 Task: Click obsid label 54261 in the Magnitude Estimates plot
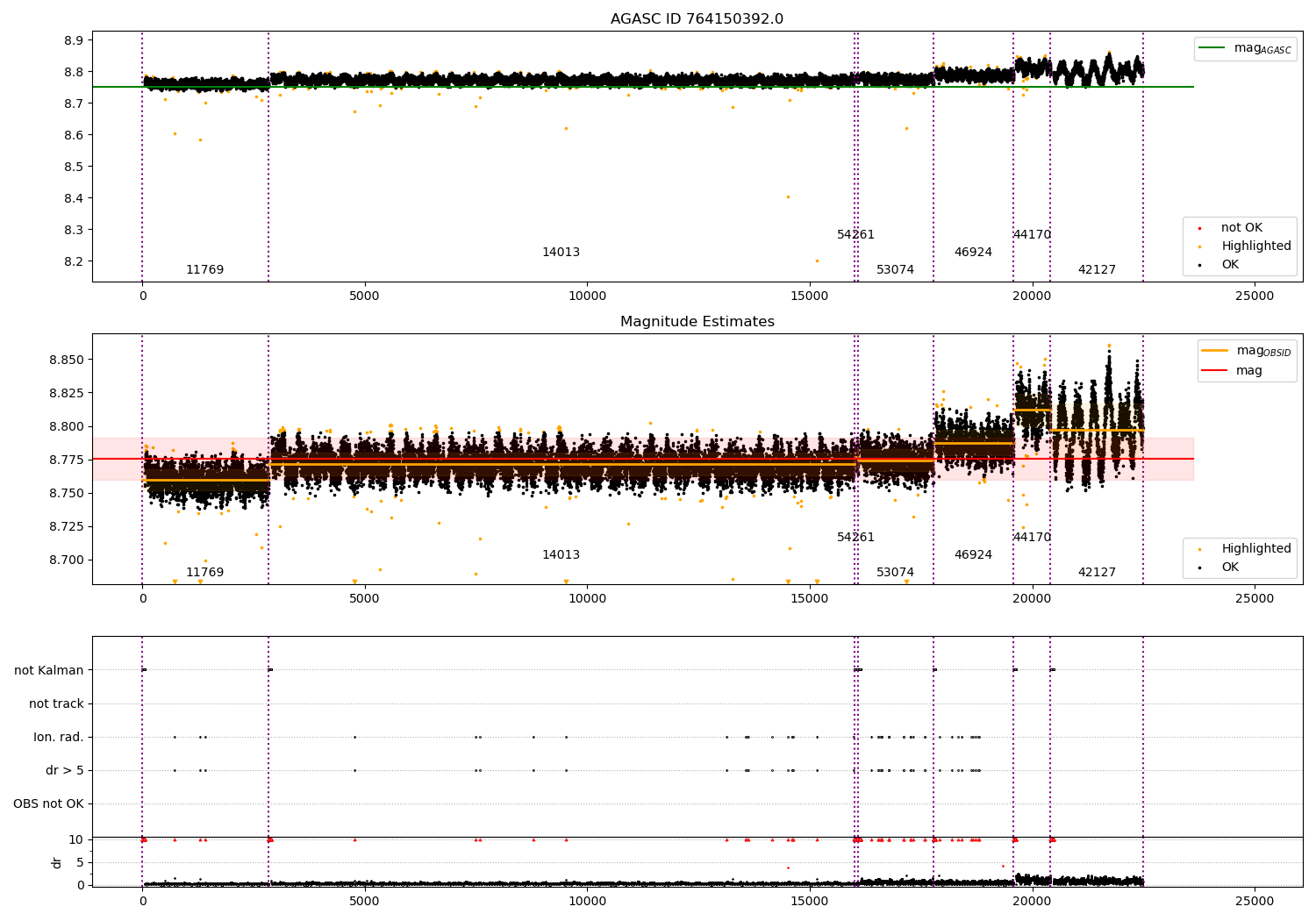(855, 538)
